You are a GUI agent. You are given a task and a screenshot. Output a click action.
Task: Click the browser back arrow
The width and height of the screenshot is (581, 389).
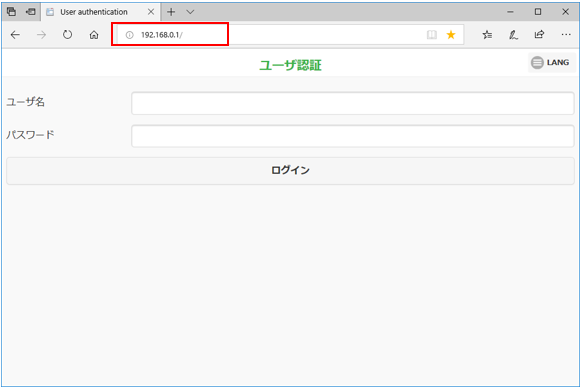pyautogui.click(x=15, y=35)
